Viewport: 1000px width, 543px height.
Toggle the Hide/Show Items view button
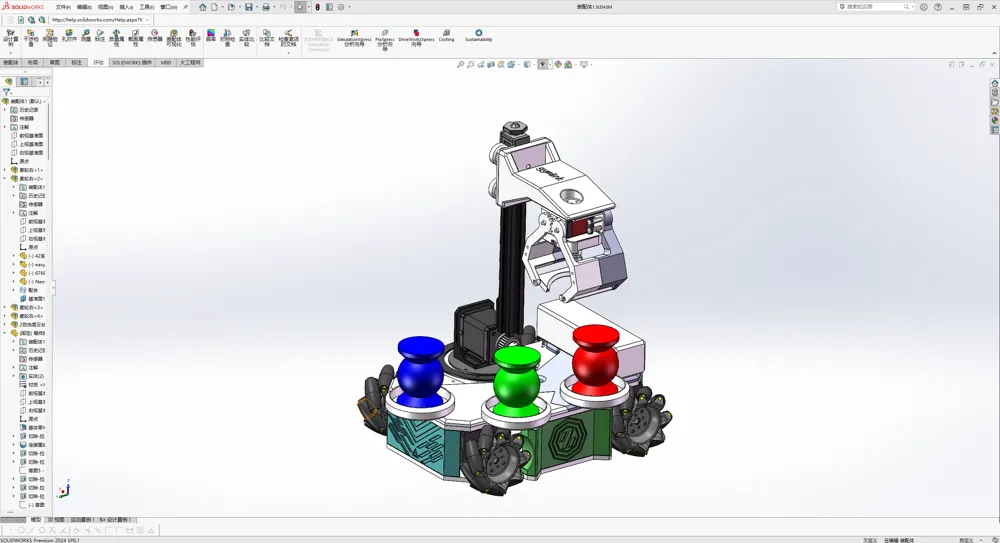pyautogui.click(x=543, y=64)
